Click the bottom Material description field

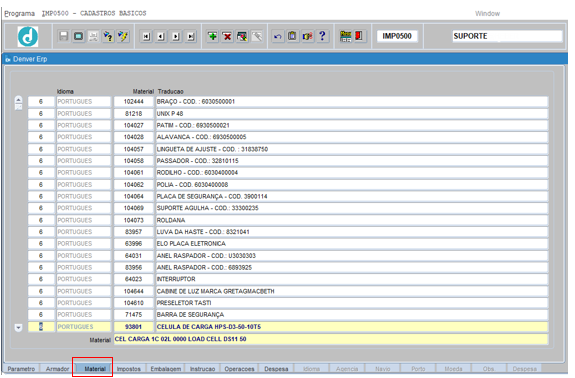pos(331,339)
